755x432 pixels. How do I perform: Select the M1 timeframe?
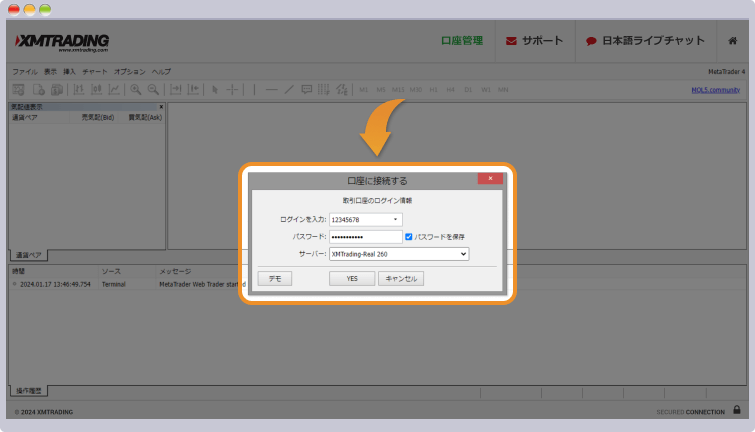tap(364, 90)
